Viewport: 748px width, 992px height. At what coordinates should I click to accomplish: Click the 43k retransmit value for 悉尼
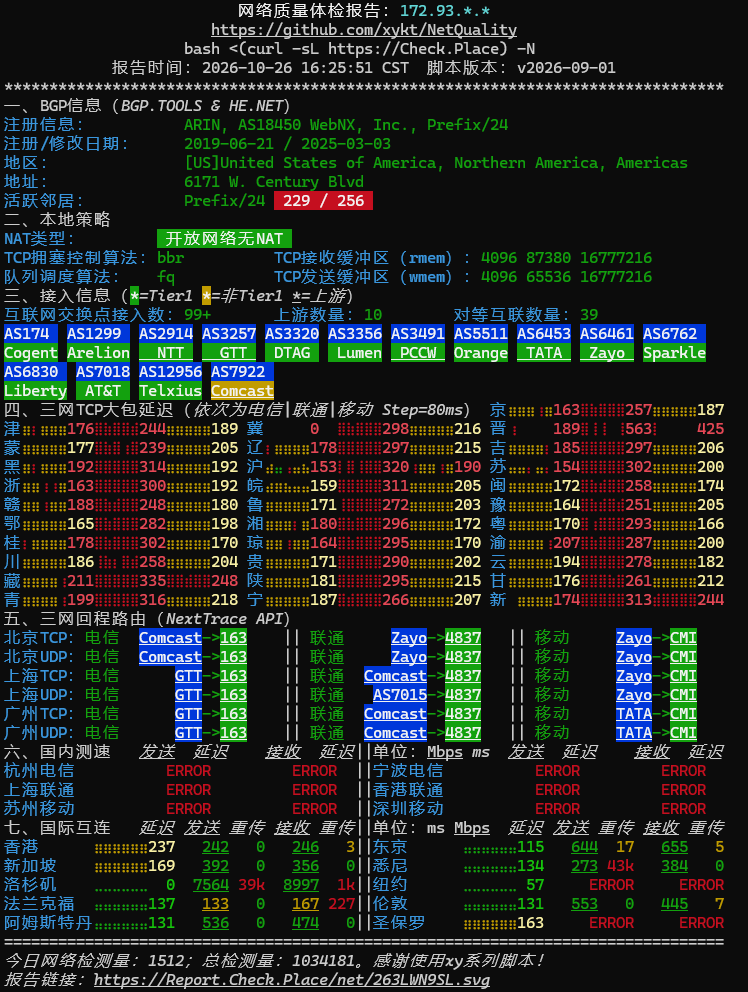click(x=620, y=865)
